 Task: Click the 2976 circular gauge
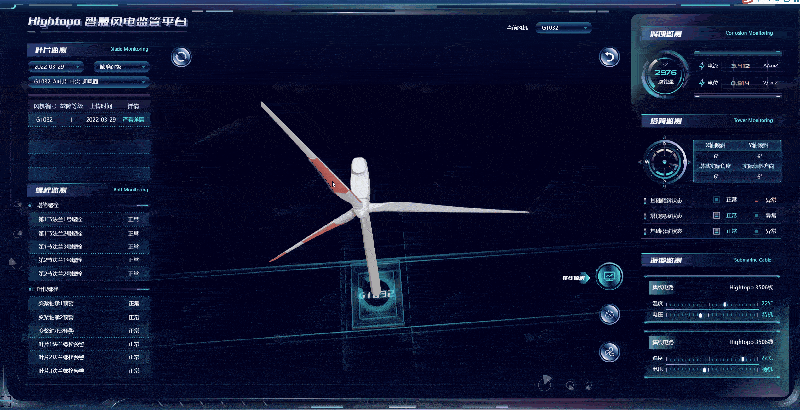tap(665, 75)
